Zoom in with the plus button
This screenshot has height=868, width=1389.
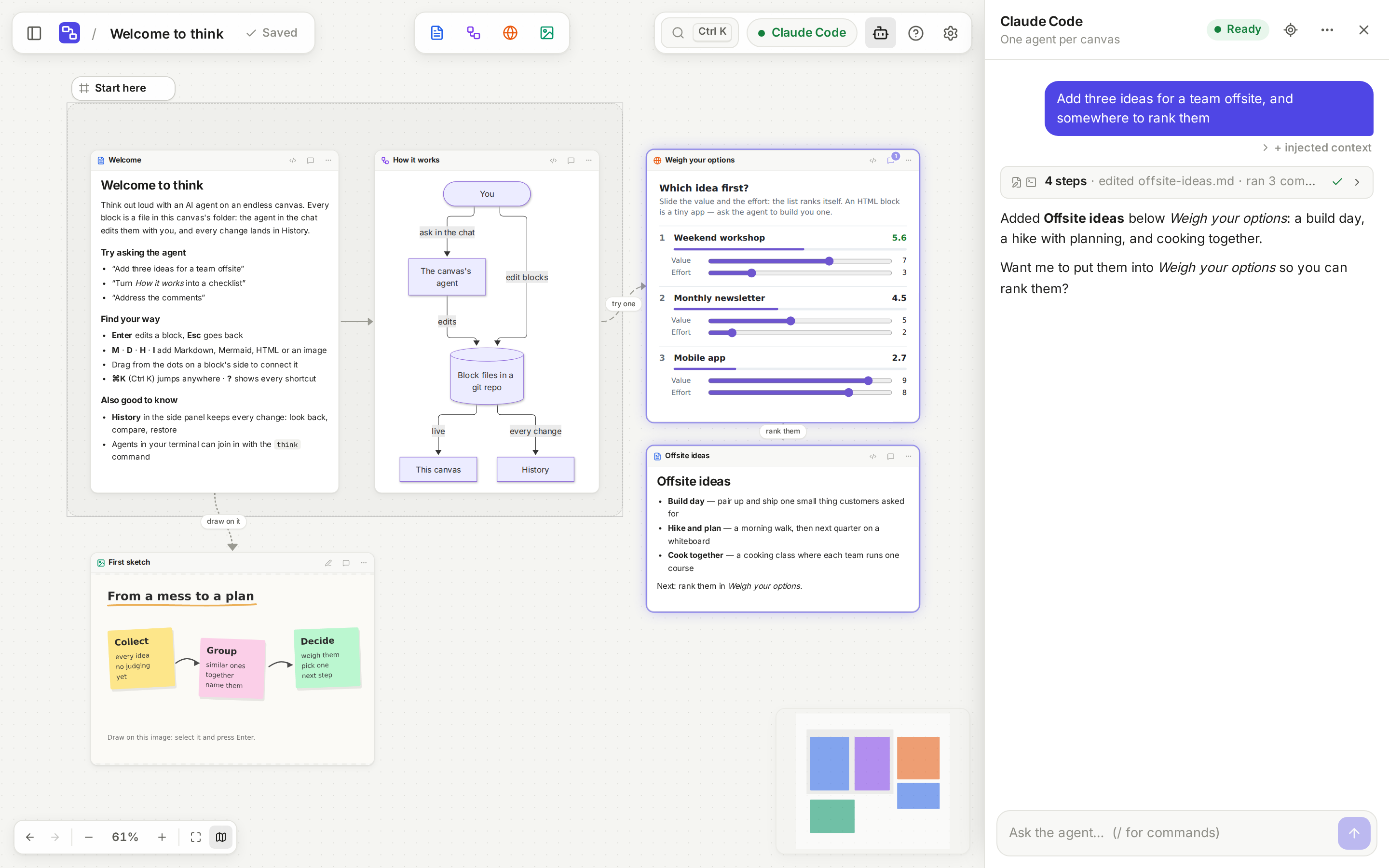(162, 837)
